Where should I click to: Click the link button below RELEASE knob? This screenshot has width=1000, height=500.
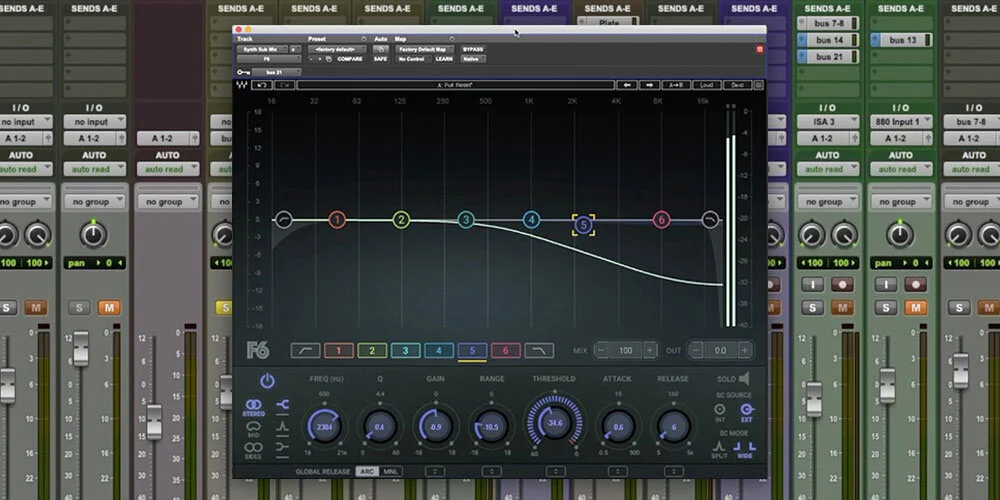[673, 472]
